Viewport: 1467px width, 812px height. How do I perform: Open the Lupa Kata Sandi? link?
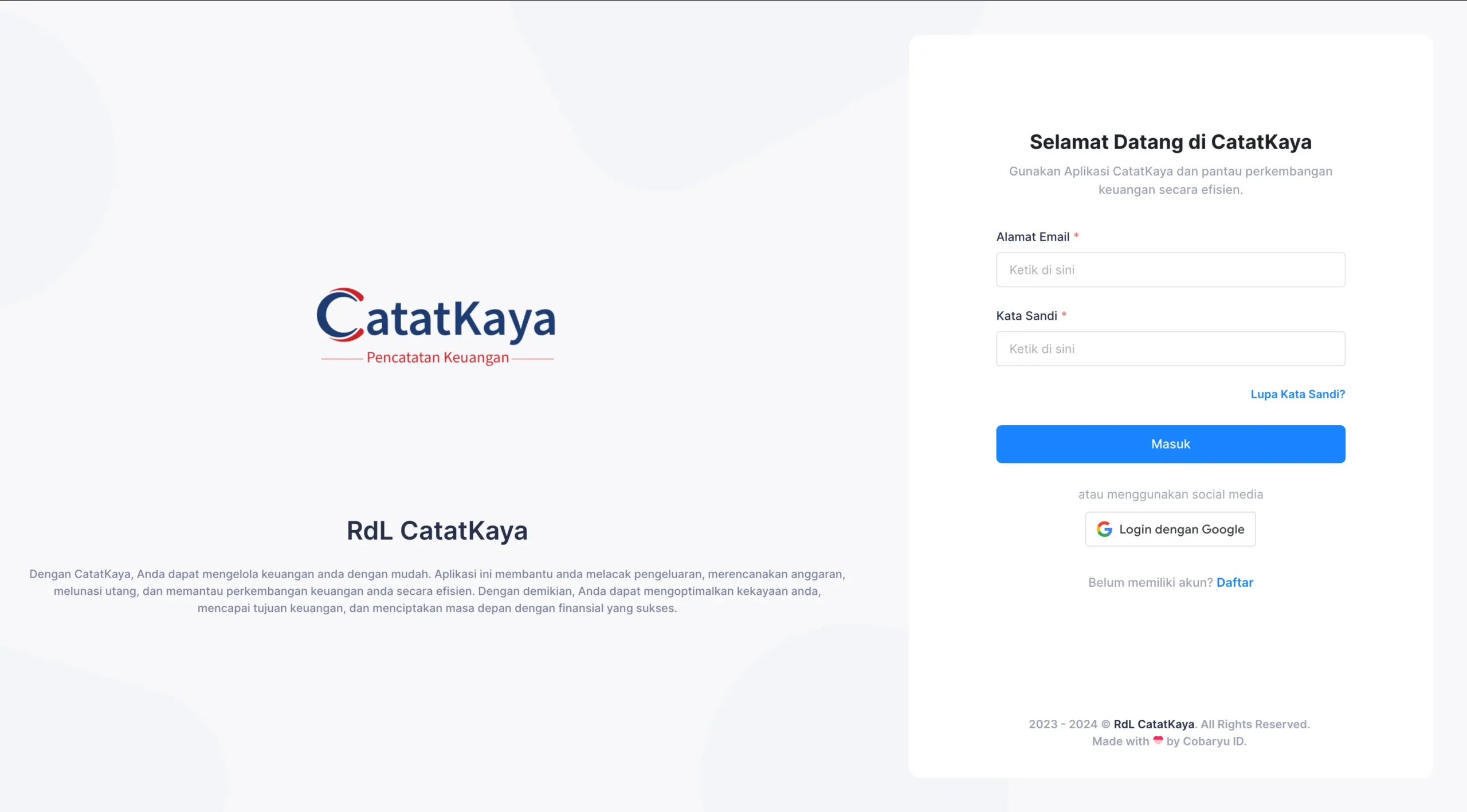pos(1297,394)
